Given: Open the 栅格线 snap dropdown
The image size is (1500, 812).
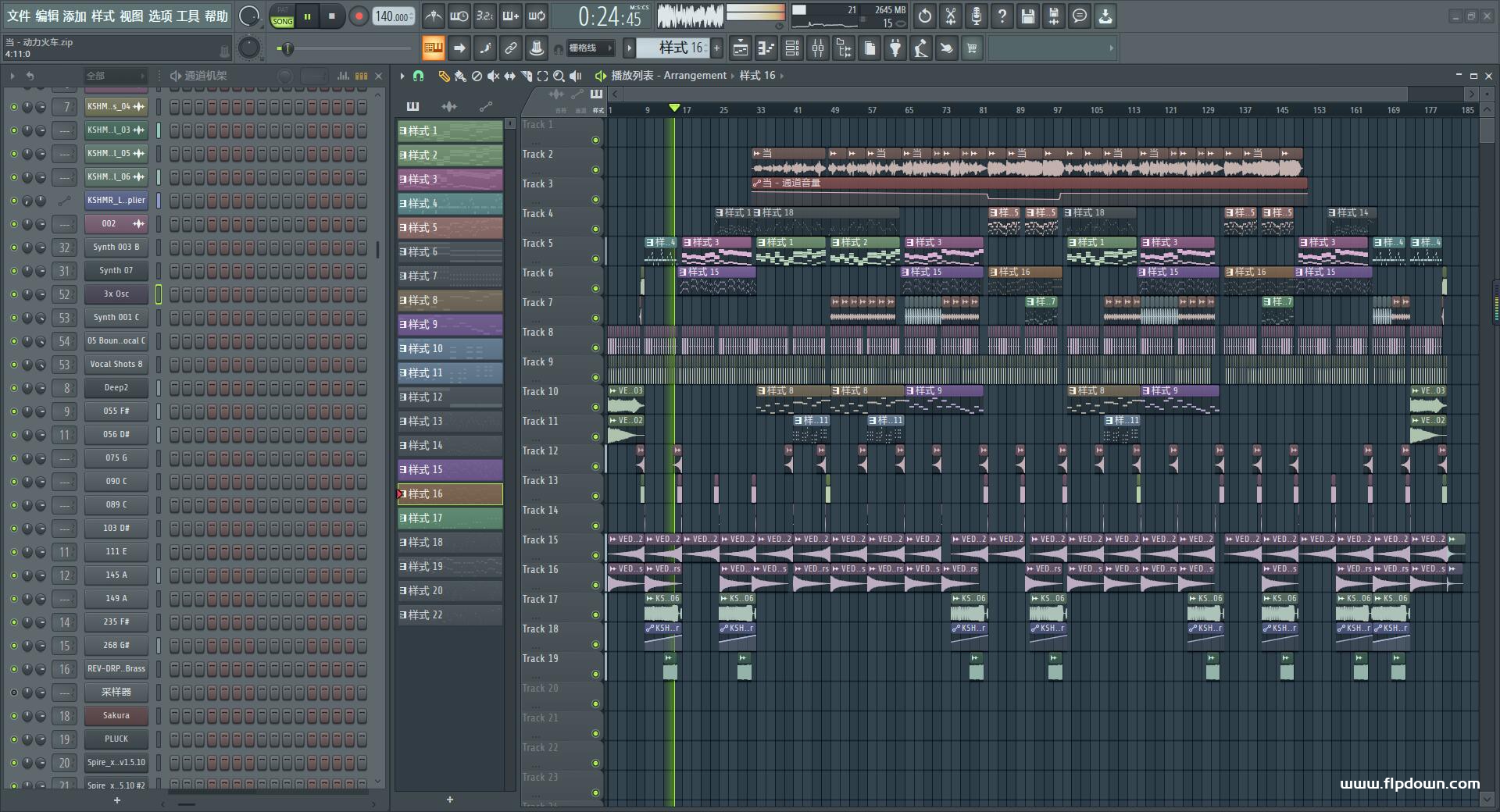Looking at the screenshot, I should 591,48.
